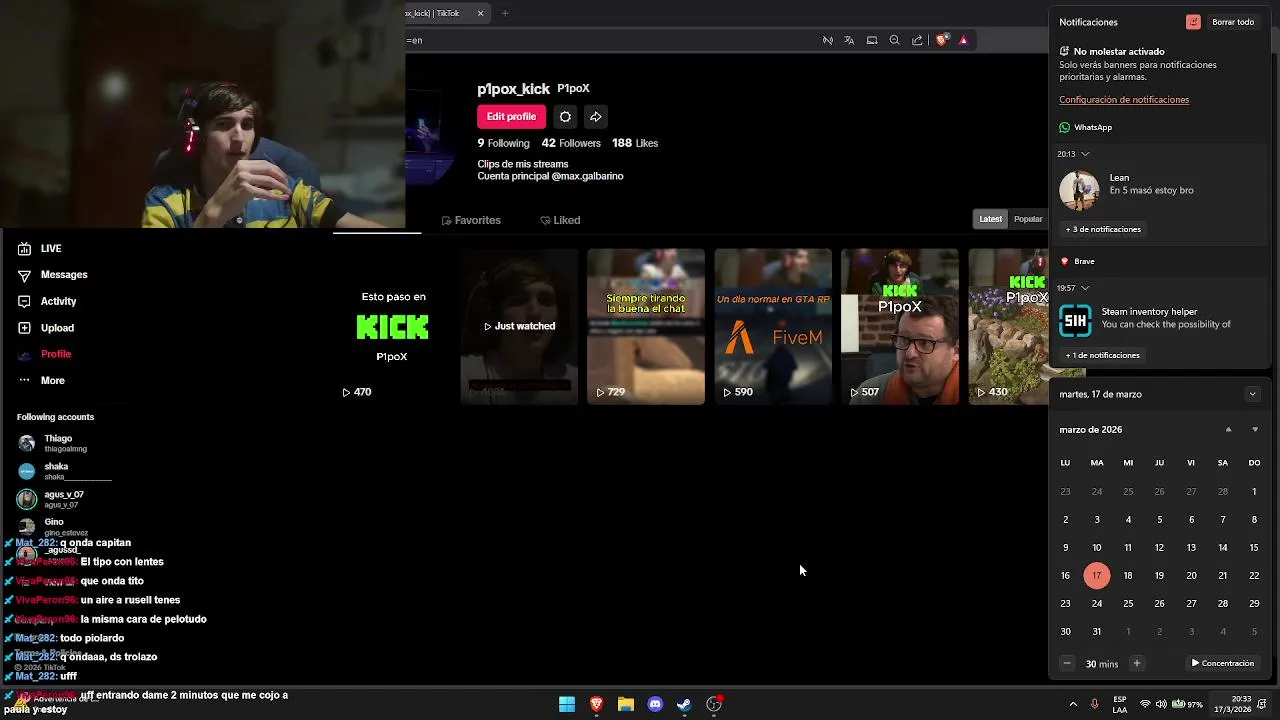Decrease focus time with minus button

(x=1067, y=663)
